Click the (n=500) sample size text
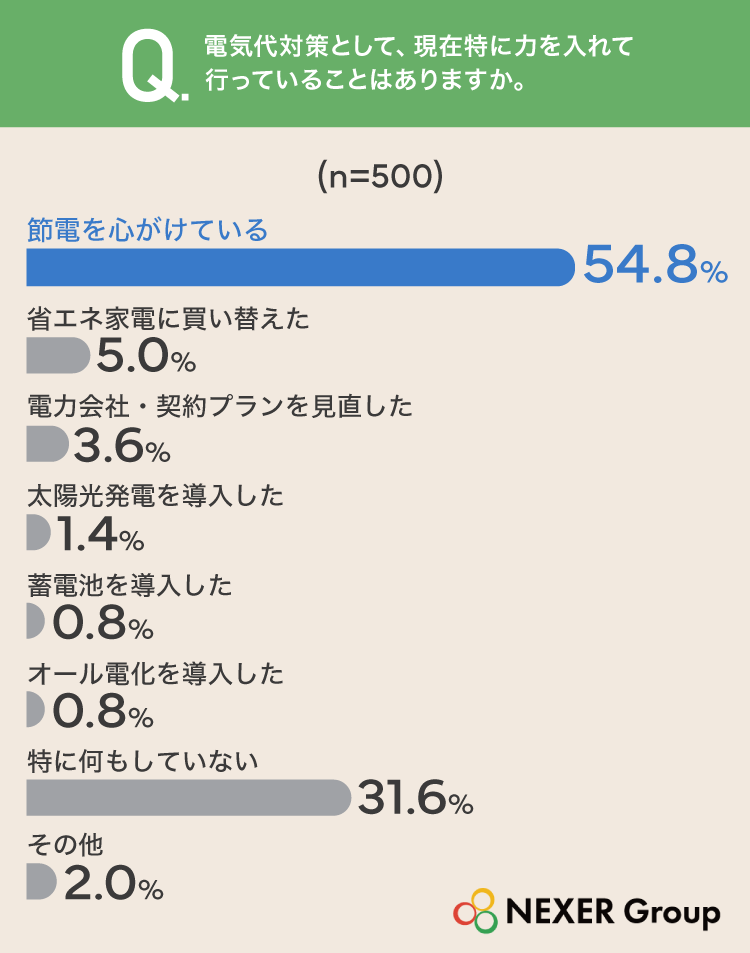Image resolution: width=750 pixels, height=953 pixels. coord(380,177)
